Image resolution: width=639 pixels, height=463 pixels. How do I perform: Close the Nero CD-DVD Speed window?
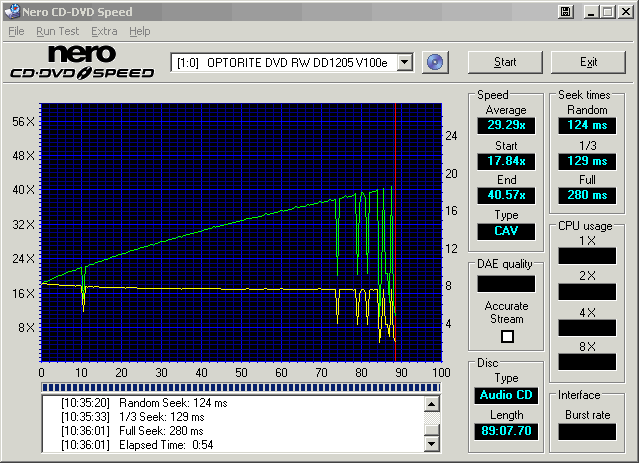tap(625, 12)
